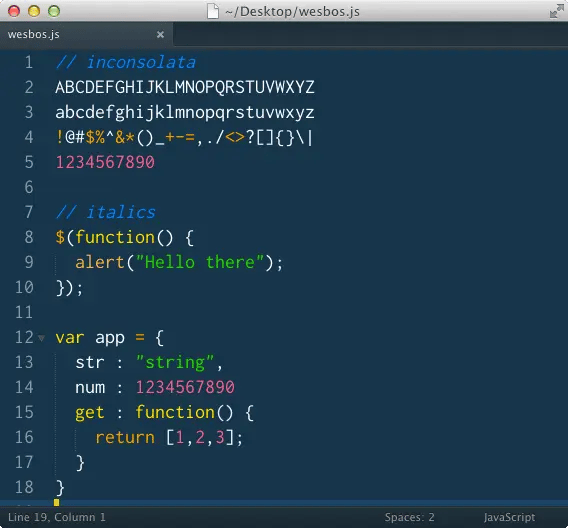Viewport: 568px width, 528px height.
Task: Click the ~/Desktop/wesbos.js title text
Action: (292, 12)
